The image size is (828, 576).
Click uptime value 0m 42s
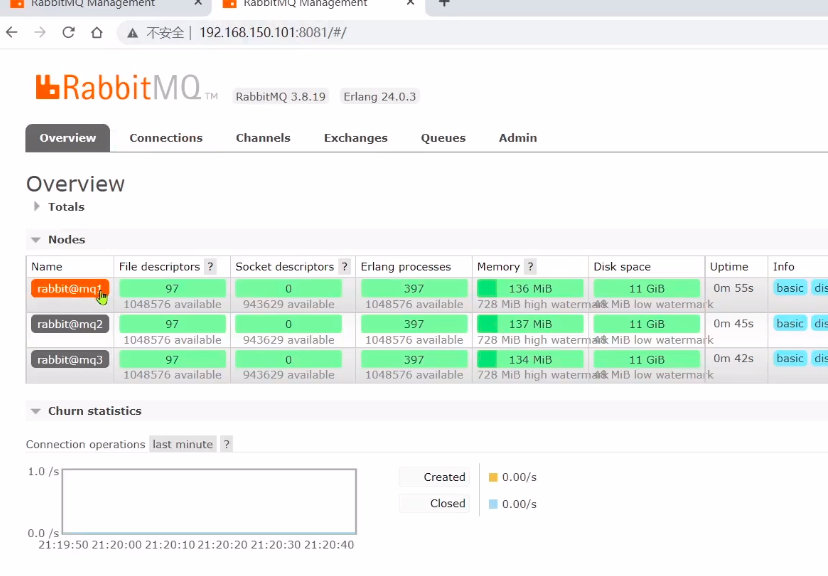(x=733, y=358)
